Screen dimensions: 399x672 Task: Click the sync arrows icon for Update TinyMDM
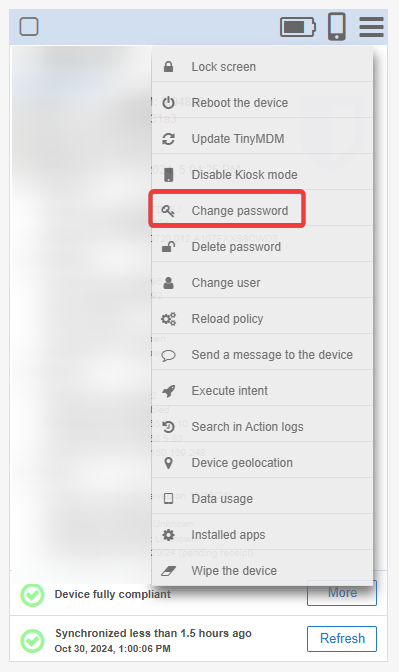168,139
